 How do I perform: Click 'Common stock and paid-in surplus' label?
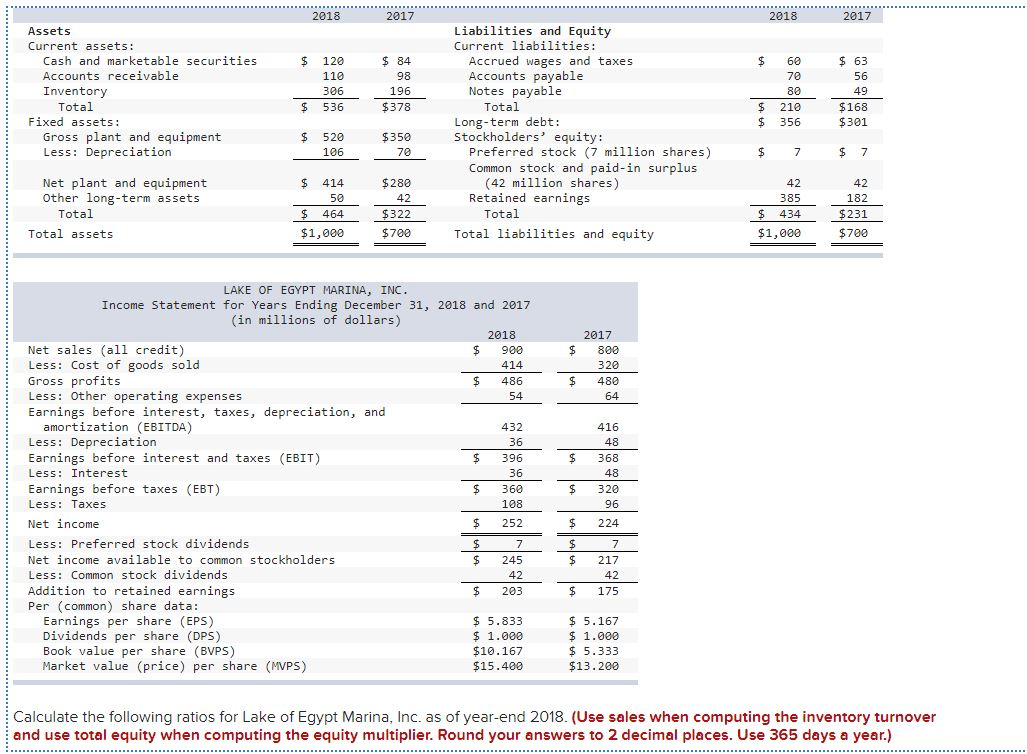tap(583, 168)
